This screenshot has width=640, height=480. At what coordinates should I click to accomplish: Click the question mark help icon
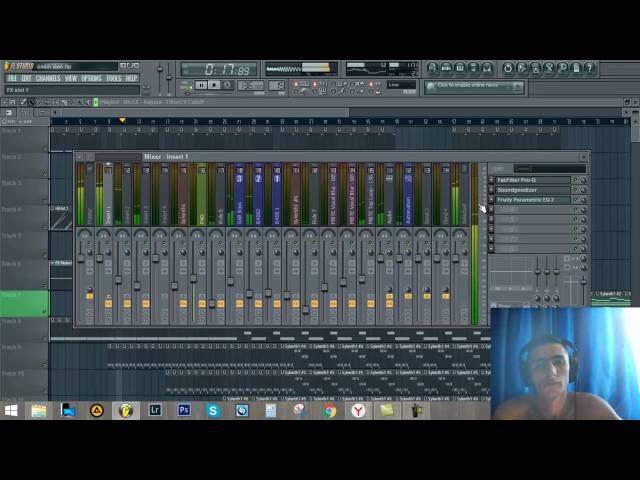[589, 68]
